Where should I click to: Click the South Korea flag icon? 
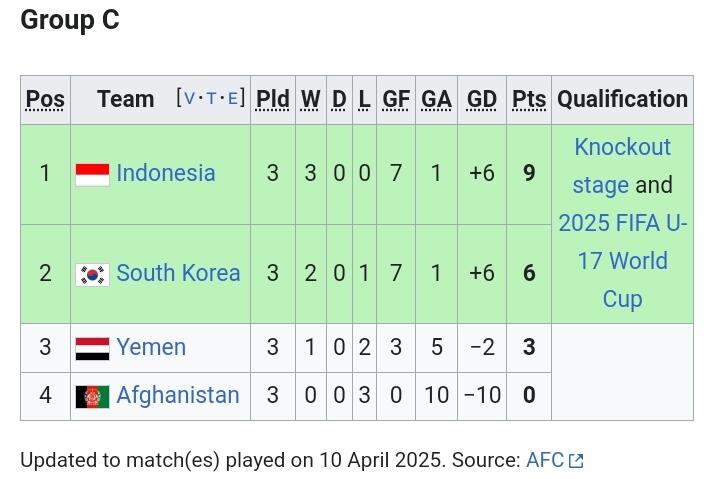click(x=92, y=274)
